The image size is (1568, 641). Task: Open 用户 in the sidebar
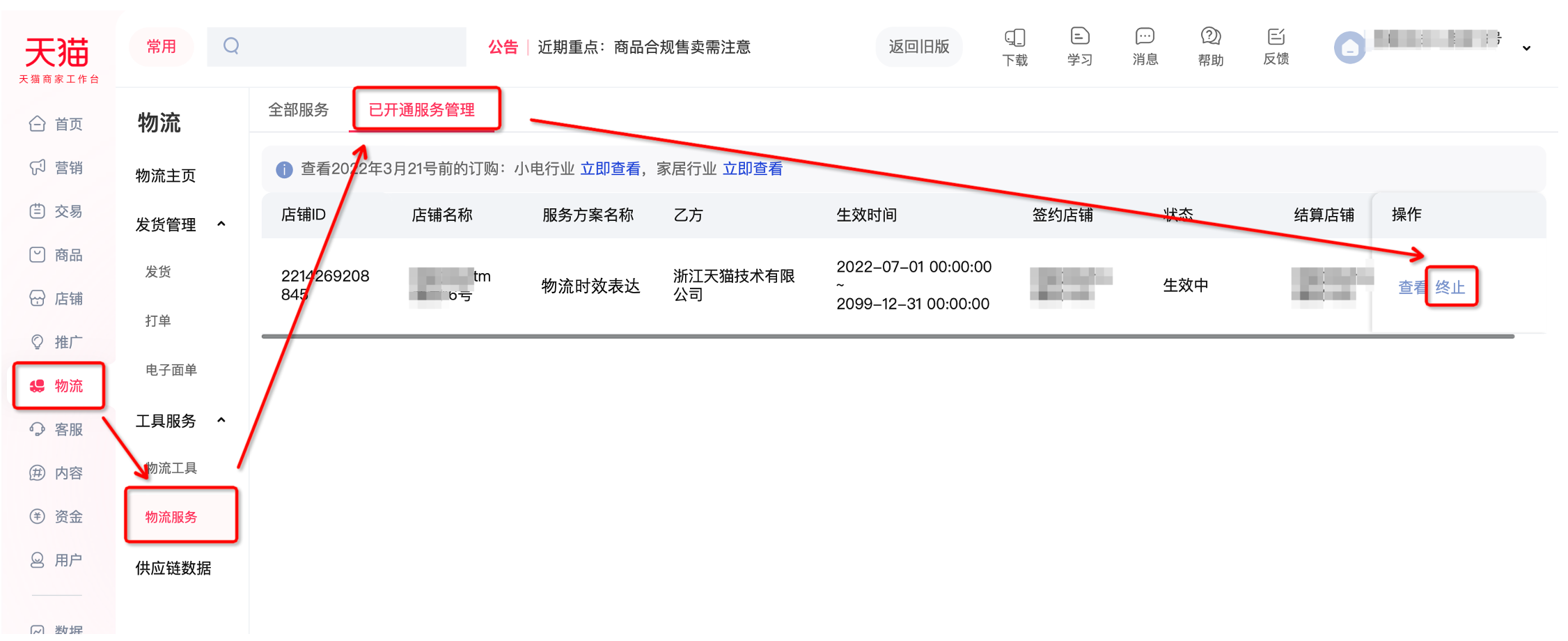click(56, 559)
